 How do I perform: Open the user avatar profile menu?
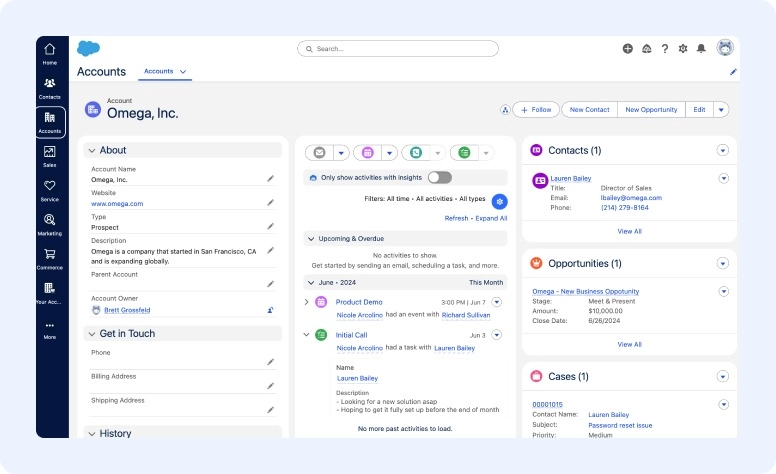[725, 48]
